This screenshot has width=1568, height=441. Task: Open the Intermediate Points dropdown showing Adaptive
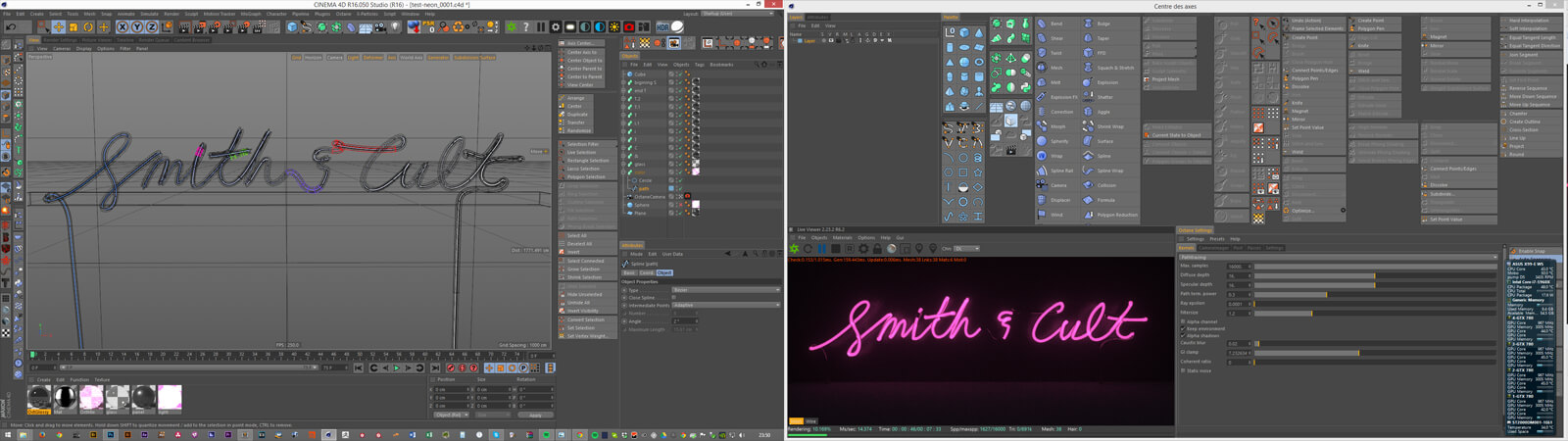coord(726,305)
